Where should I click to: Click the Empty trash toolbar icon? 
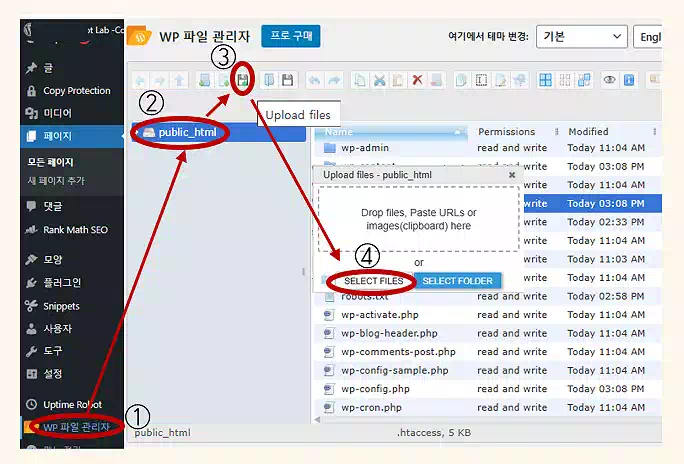[436, 80]
